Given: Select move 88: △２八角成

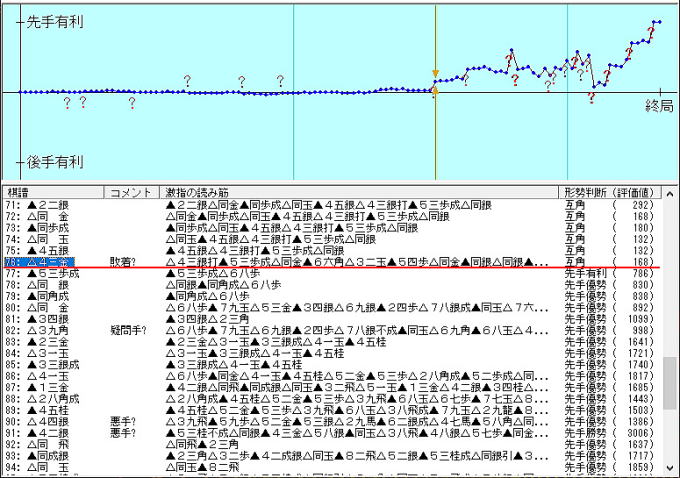Looking at the screenshot, I should pyautogui.click(x=42, y=399).
